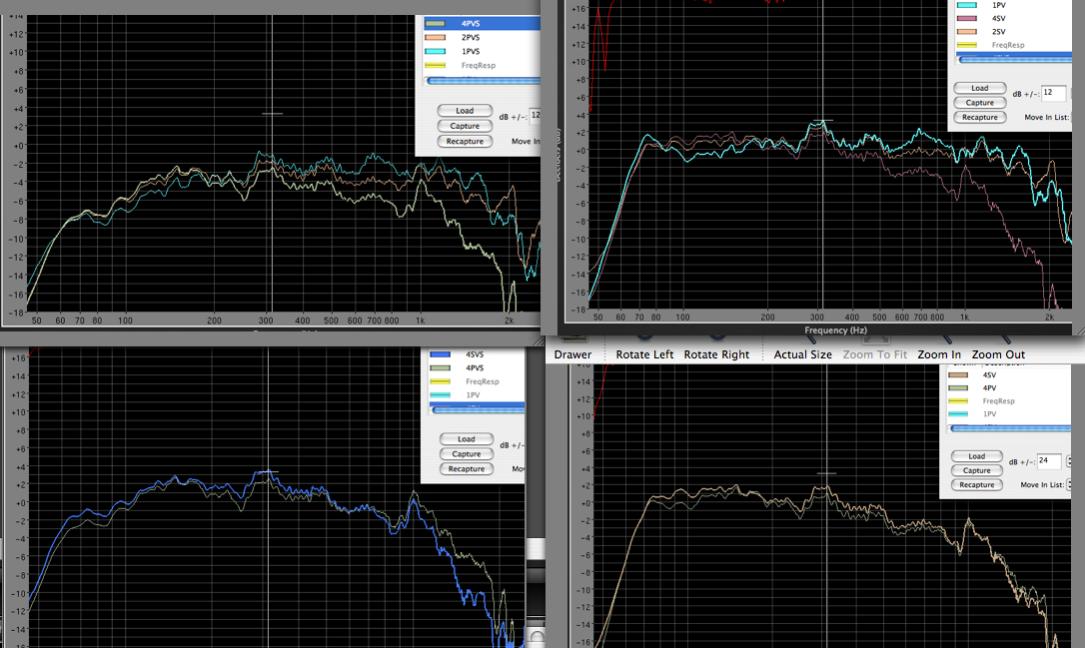Click the cyan 1PV swatch in the 2SV window

pyautogui.click(x=967, y=5)
